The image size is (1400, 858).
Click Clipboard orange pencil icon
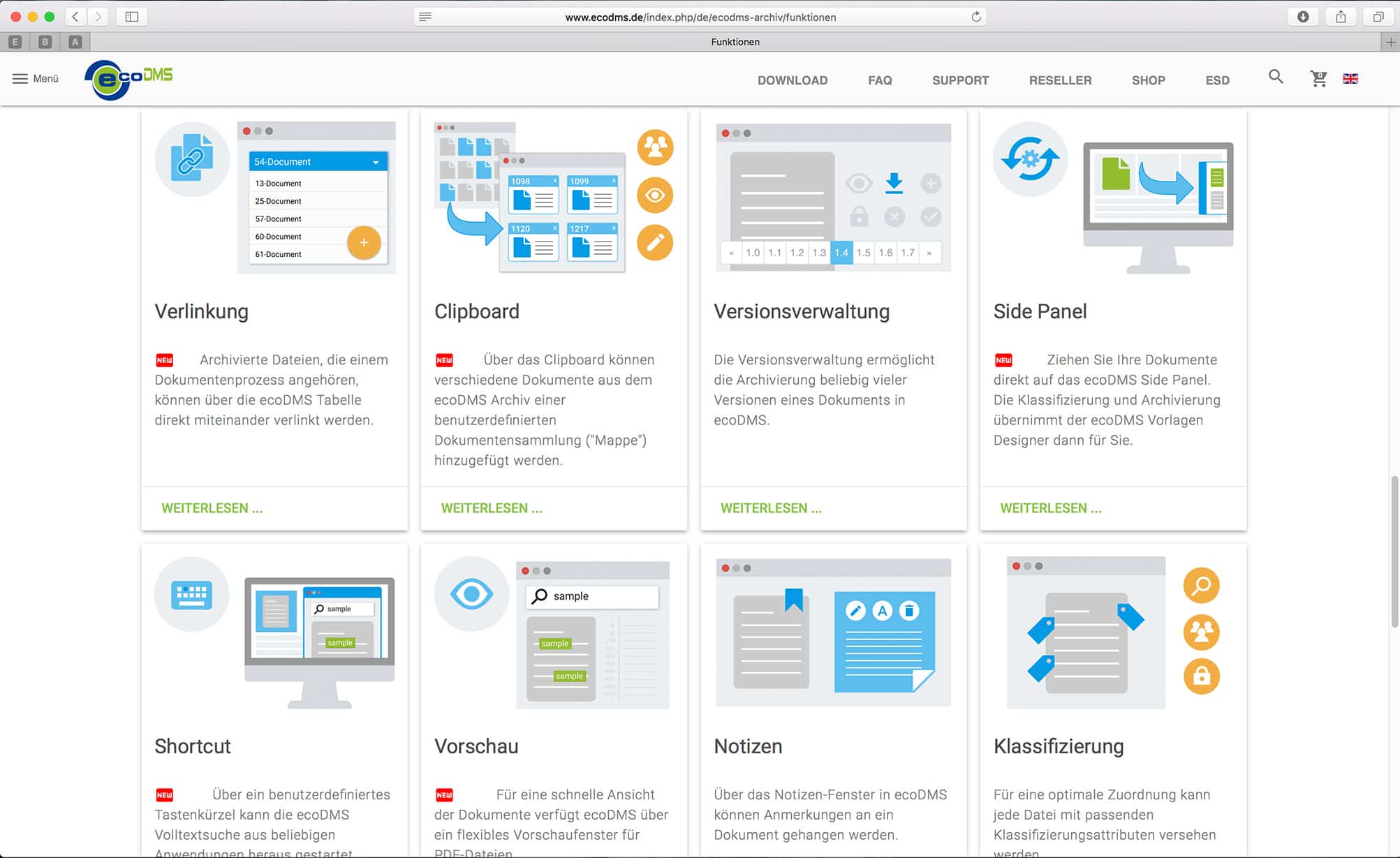tap(655, 242)
